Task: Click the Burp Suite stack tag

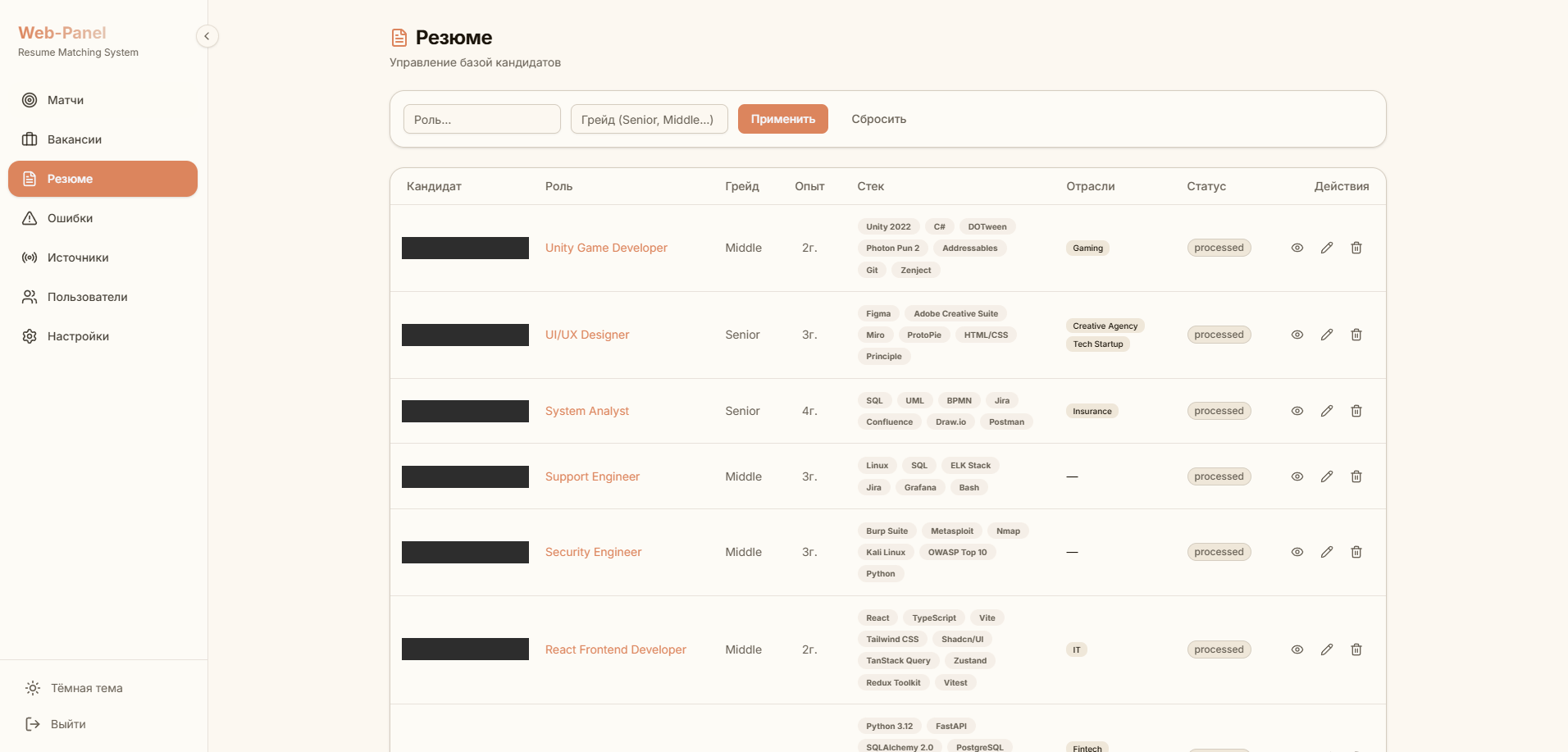Action: pos(887,531)
